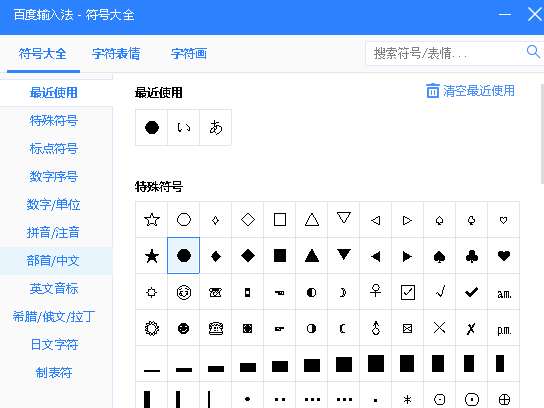Focus the 搜索符号/表情 search field

tap(446, 53)
